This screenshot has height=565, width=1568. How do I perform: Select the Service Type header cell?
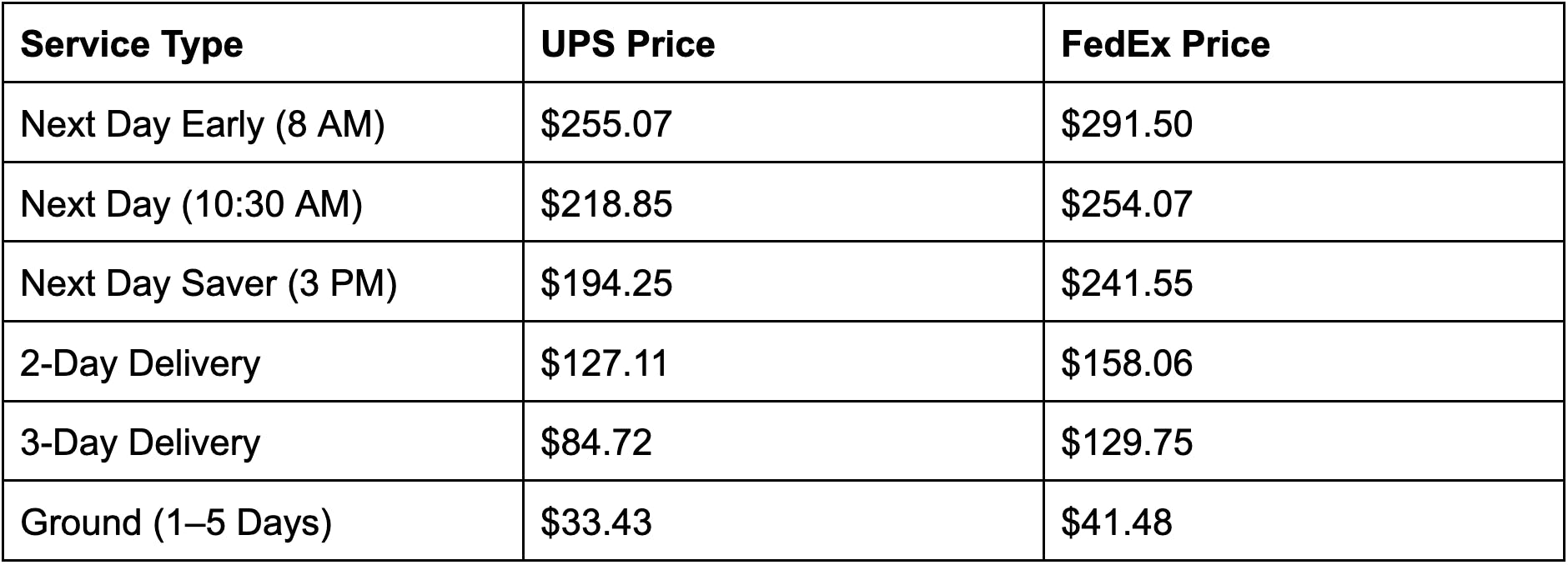point(263,42)
